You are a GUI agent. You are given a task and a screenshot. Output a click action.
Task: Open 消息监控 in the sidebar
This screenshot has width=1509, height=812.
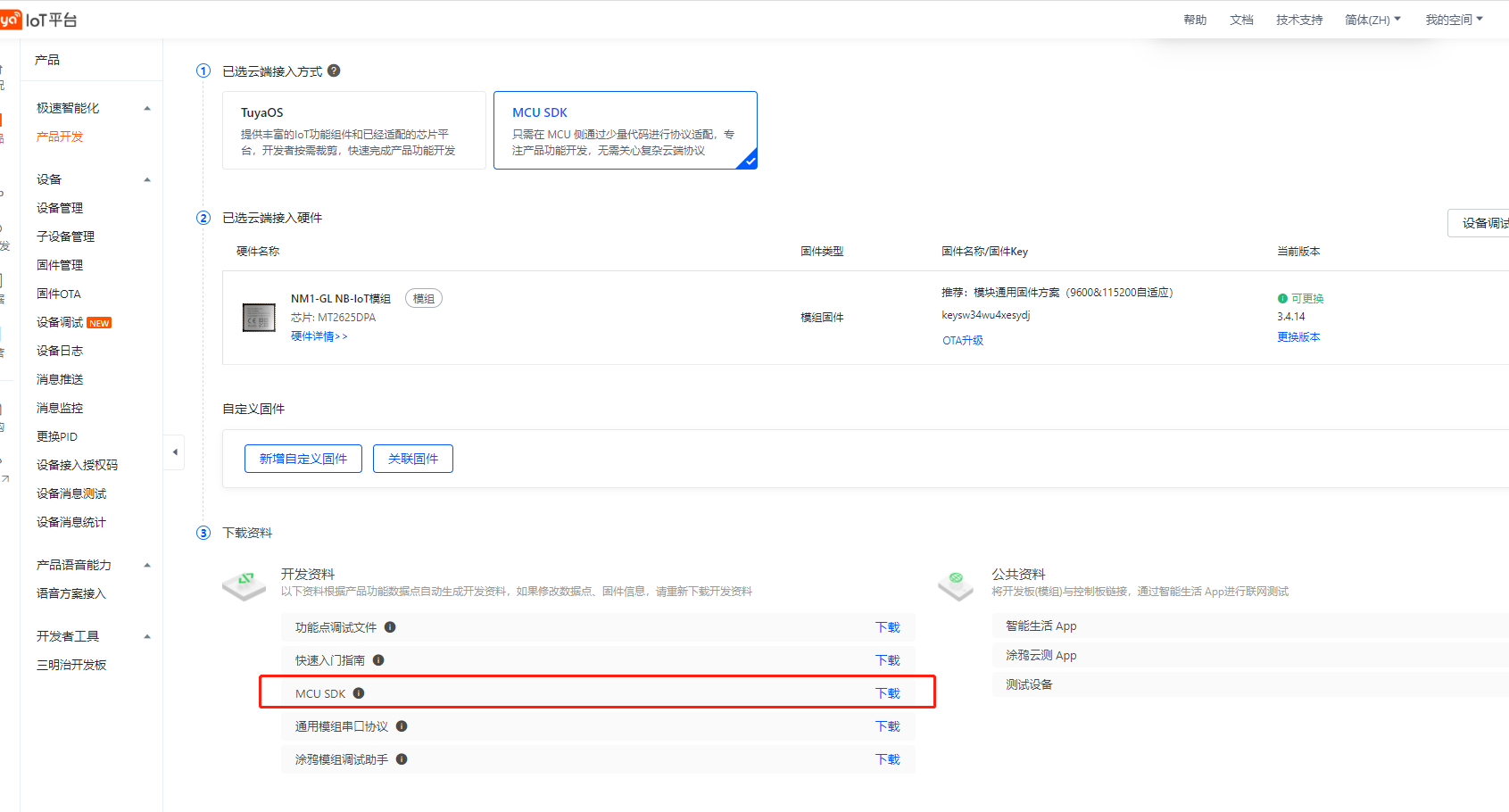[60, 408]
